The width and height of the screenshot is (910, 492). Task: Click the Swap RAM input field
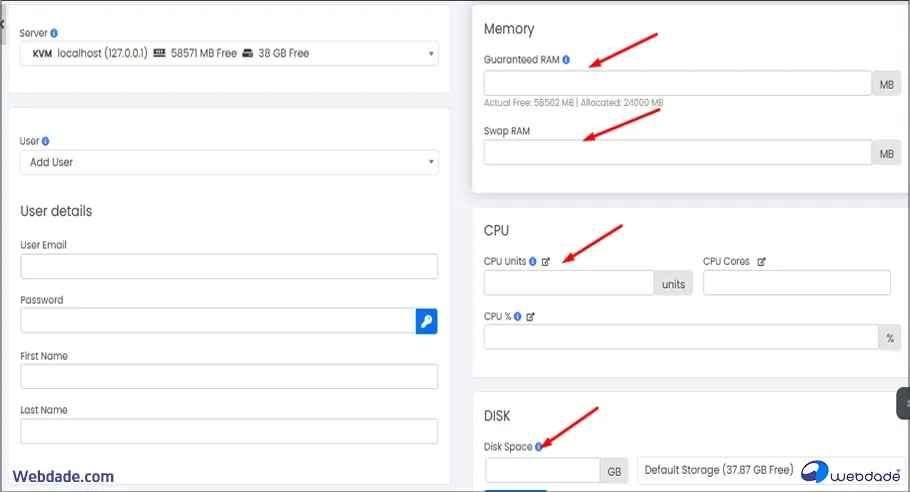(x=677, y=152)
